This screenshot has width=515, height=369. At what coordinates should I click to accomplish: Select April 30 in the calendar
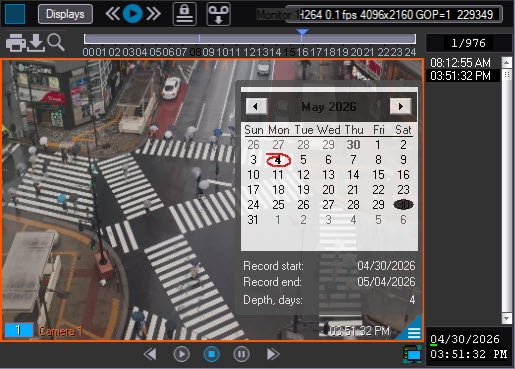(353, 145)
